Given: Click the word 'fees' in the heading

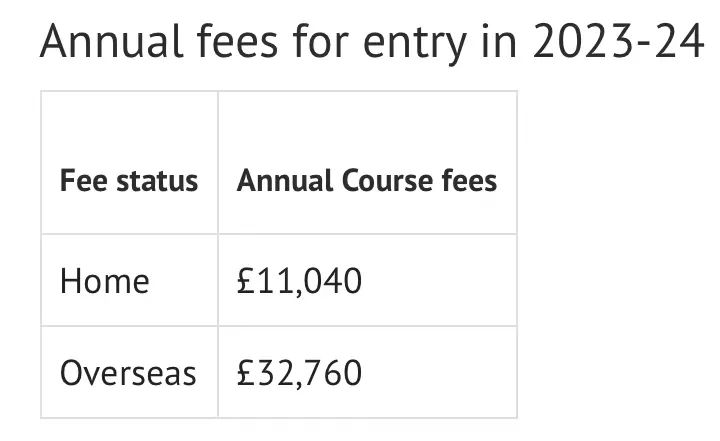Looking at the screenshot, I should click(x=237, y=41).
